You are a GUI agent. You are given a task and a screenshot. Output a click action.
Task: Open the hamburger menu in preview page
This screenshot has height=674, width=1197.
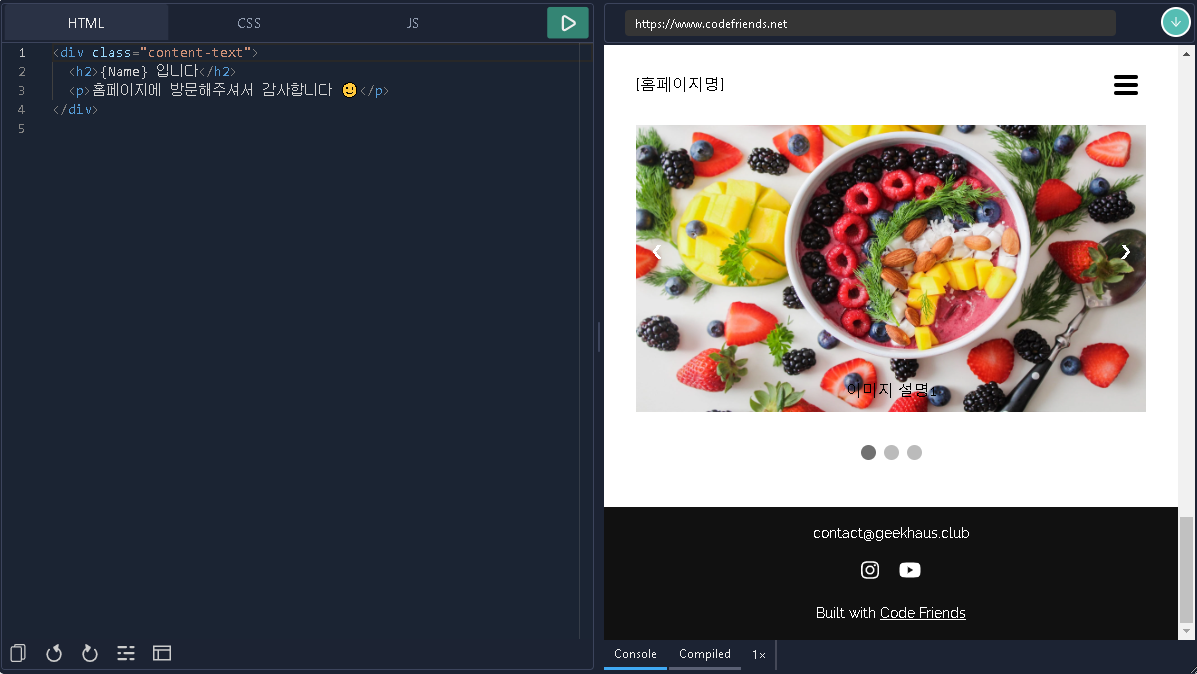pyautogui.click(x=1125, y=85)
